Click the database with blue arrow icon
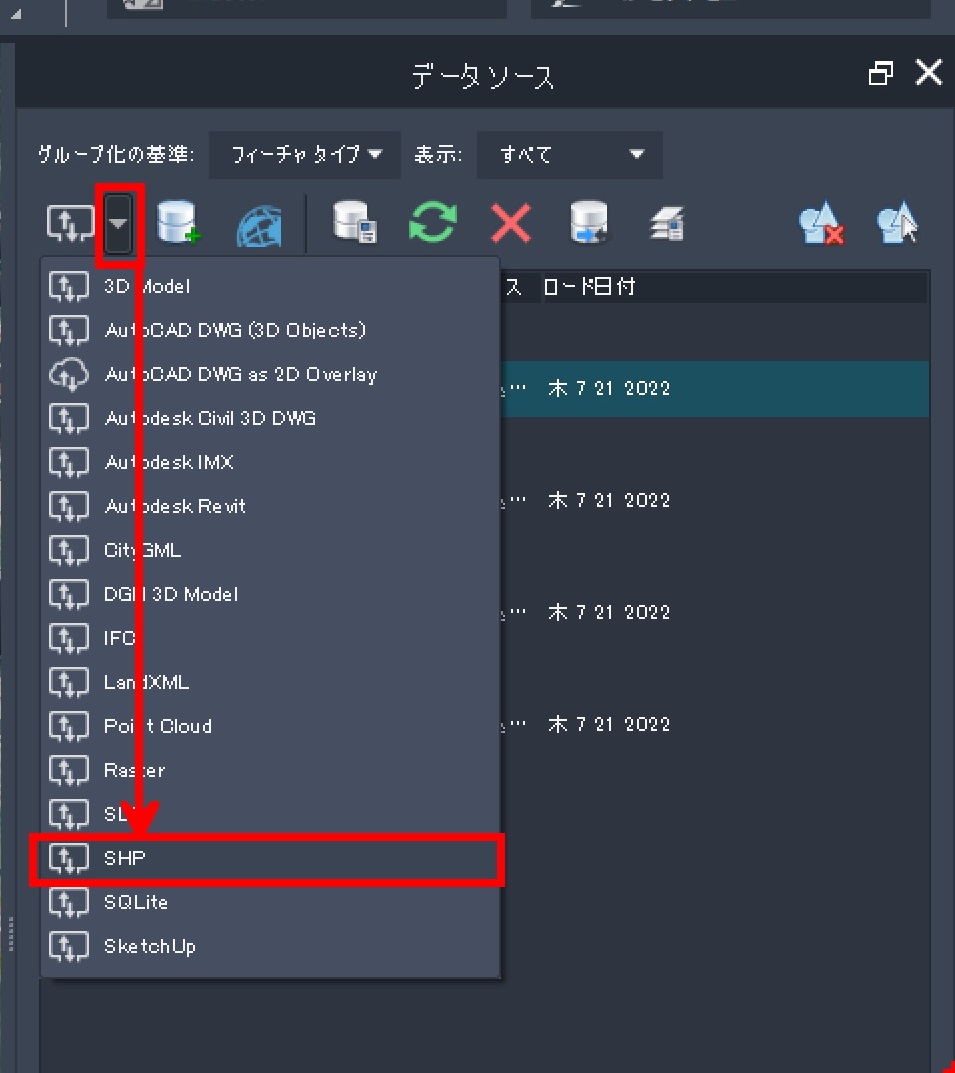 (589, 222)
